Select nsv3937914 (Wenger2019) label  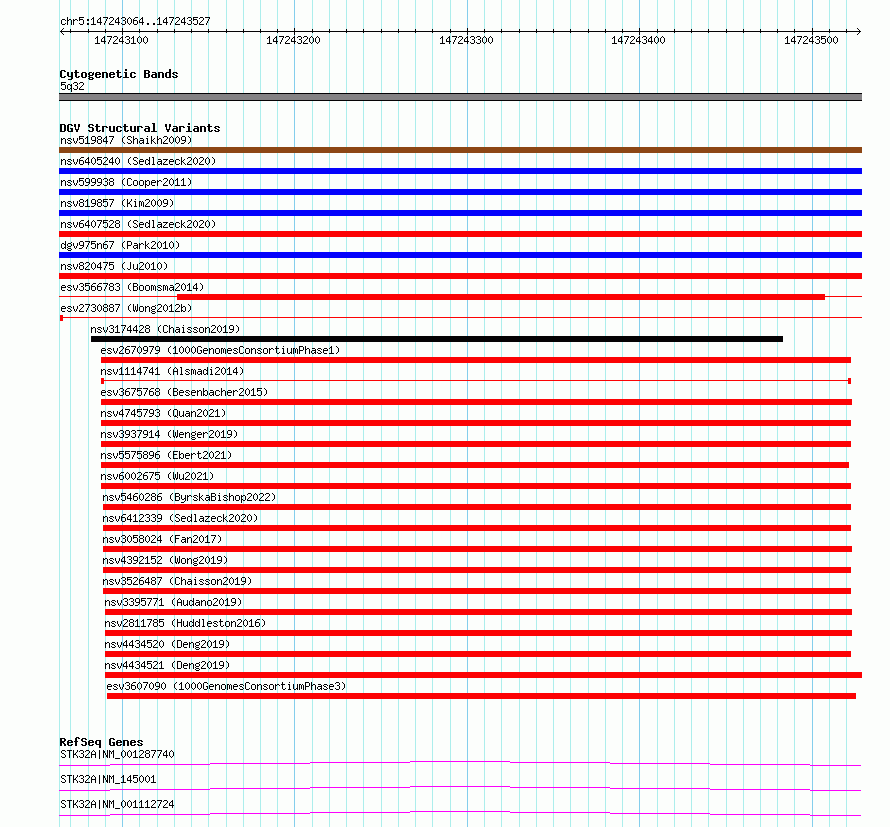pos(169,434)
